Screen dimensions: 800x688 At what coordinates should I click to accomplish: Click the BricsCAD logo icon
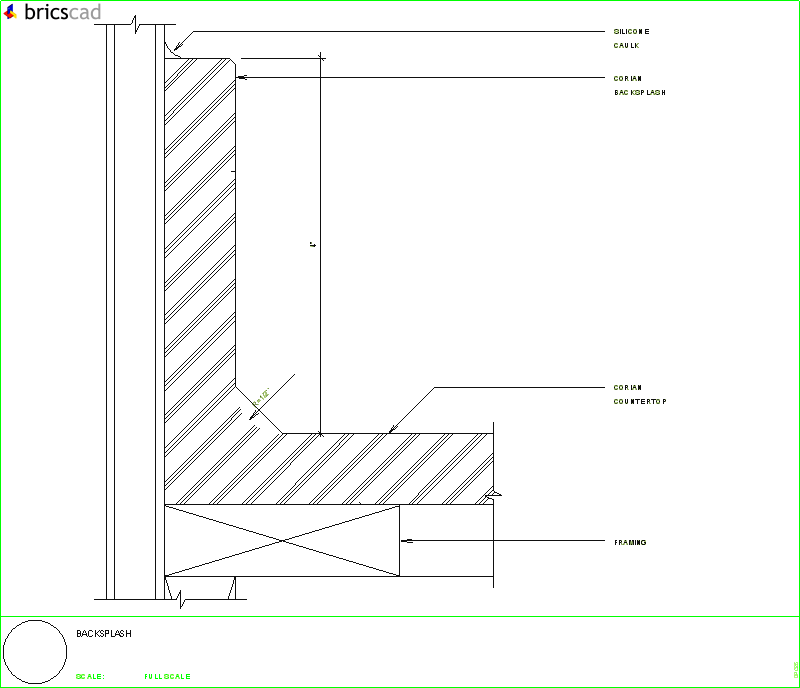(10, 12)
